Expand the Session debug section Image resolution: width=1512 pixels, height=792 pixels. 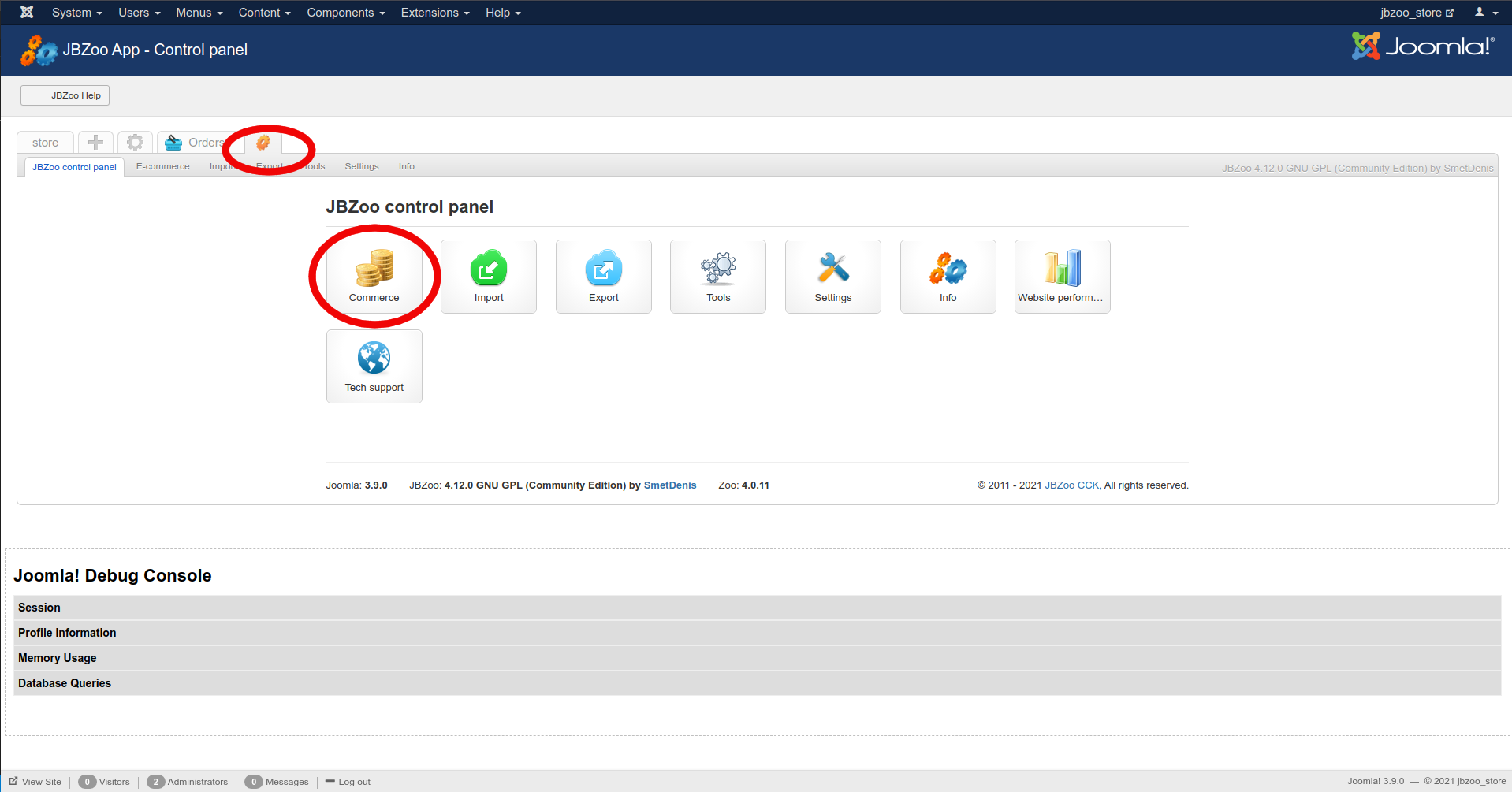[758, 608]
